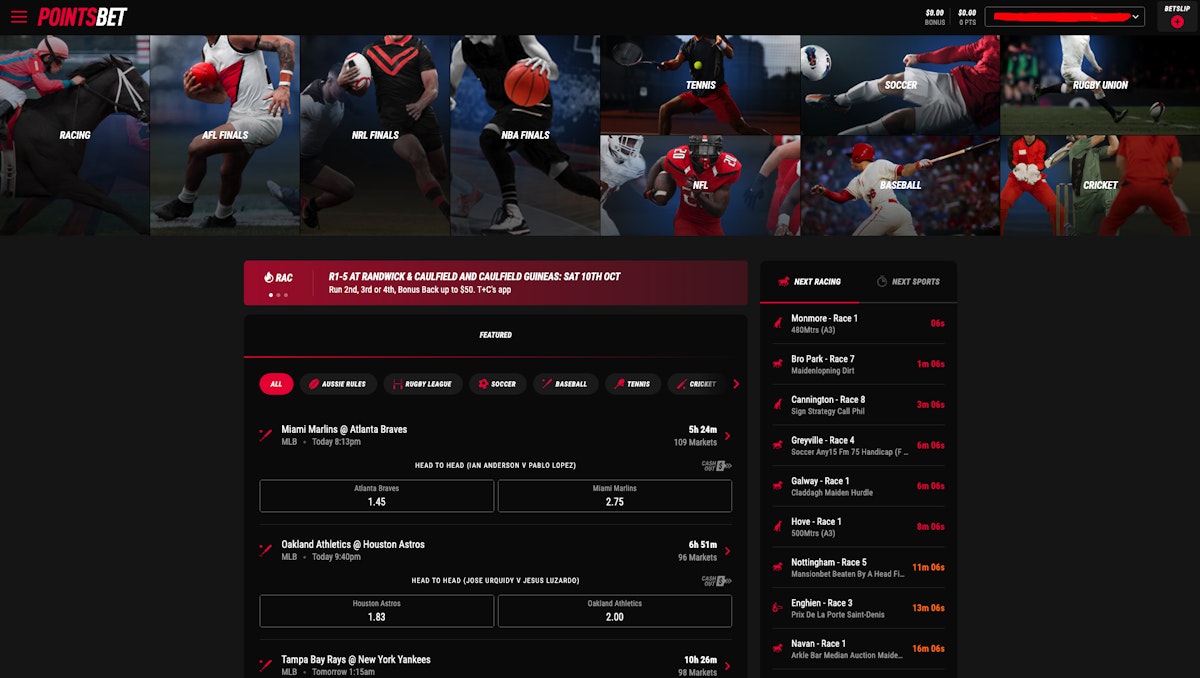Click the Oakland Athletics 2.00 odds button

click(x=614, y=610)
